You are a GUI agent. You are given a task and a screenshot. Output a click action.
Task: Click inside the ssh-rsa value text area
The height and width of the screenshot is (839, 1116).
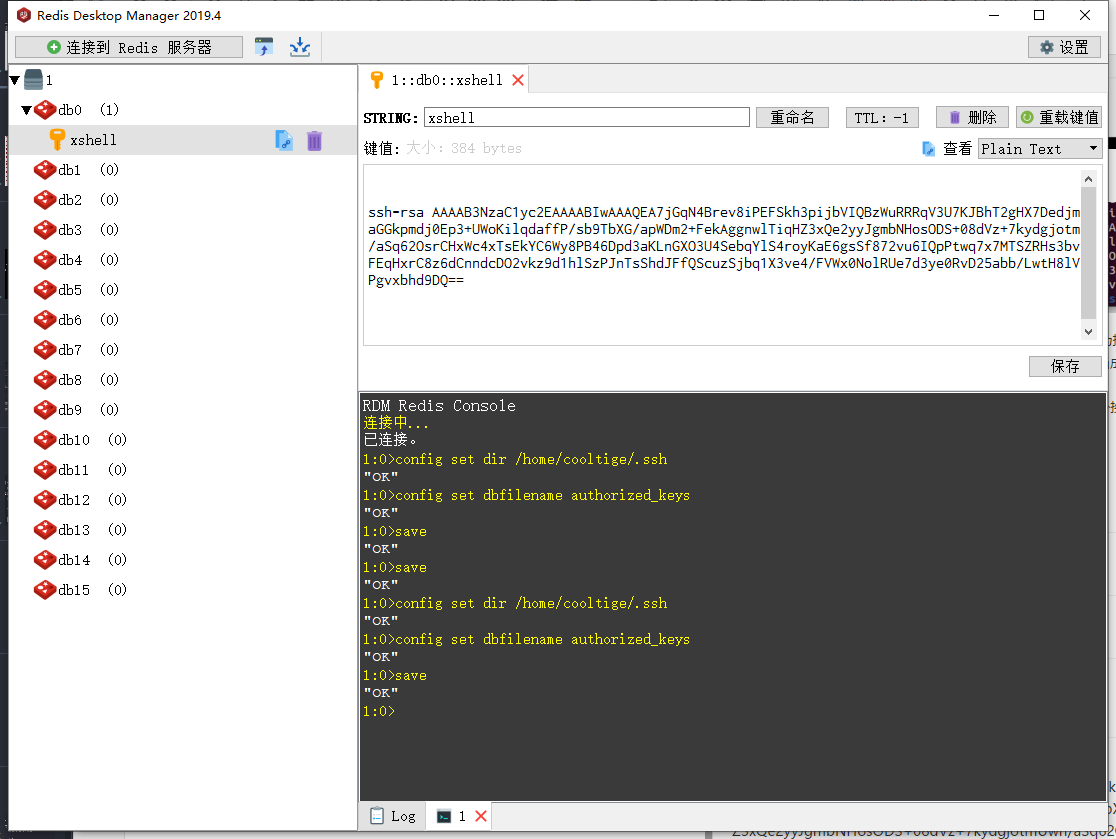point(722,255)
